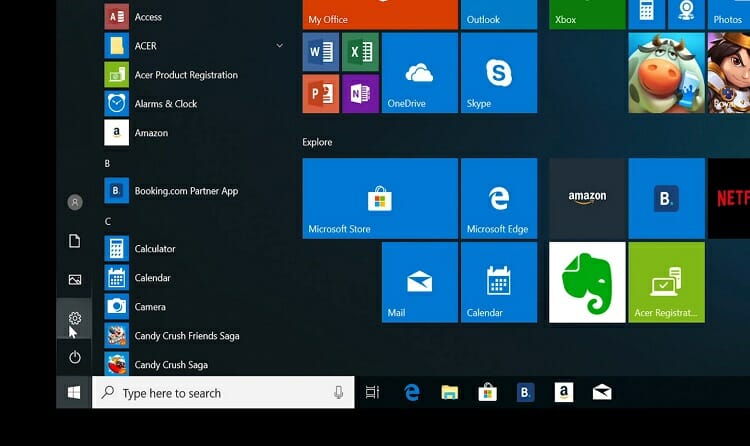Click the Type here to search box
750x446 pixels.
pyautogui.click(x=223, y=392)
